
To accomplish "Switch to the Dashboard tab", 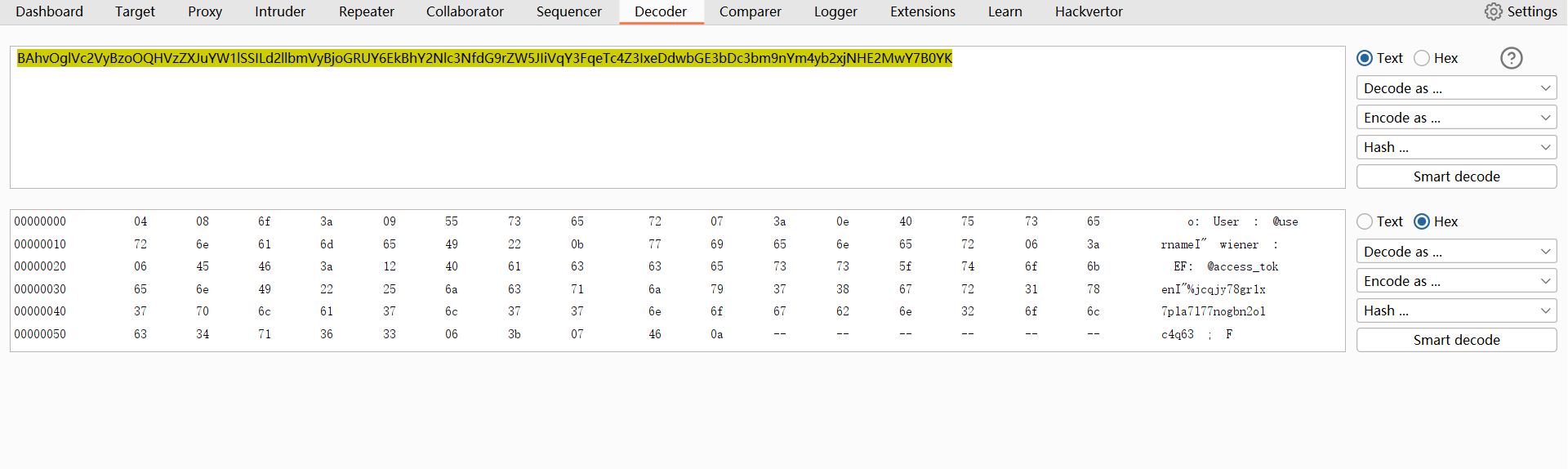I will click(49, 11).
